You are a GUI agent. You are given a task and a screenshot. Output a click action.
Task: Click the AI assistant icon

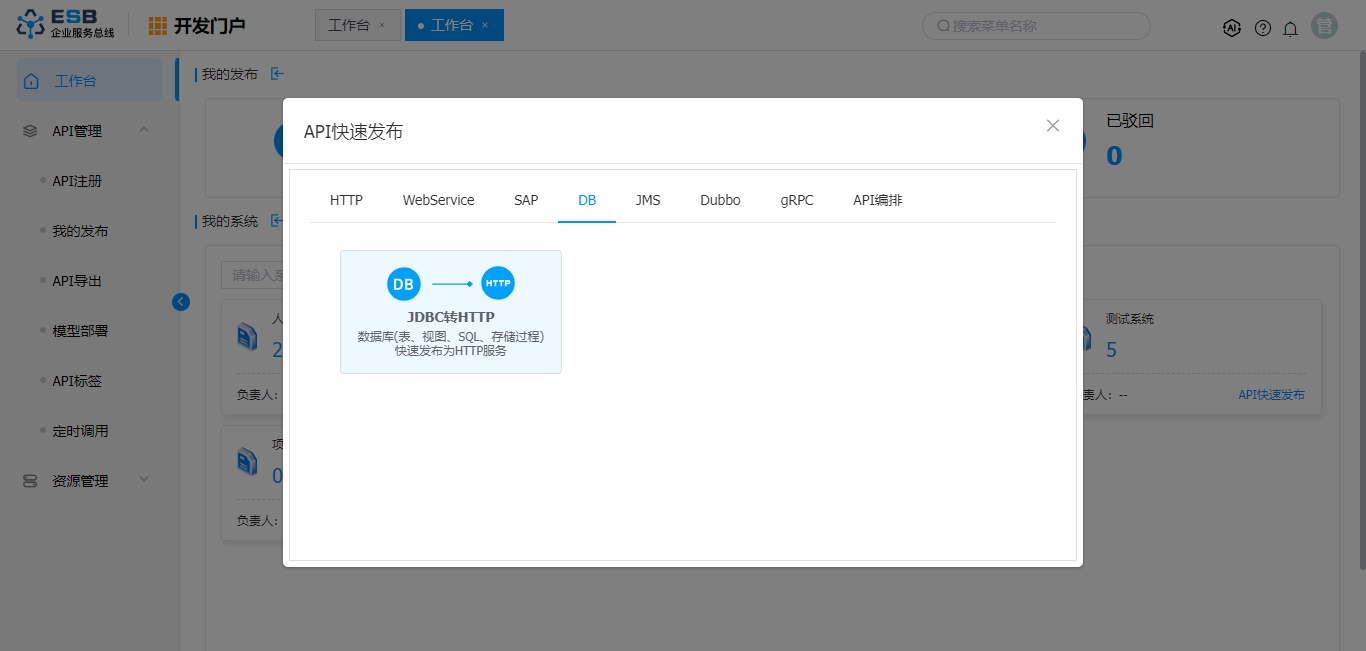click(x=1232, y=28)
